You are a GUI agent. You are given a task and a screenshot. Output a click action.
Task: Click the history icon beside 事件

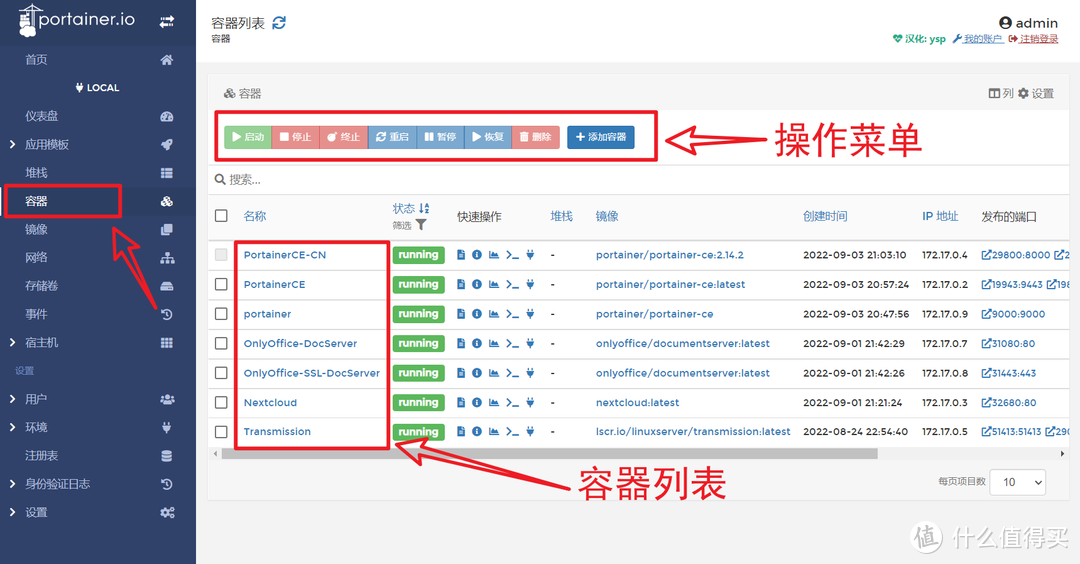pos(167,314)
